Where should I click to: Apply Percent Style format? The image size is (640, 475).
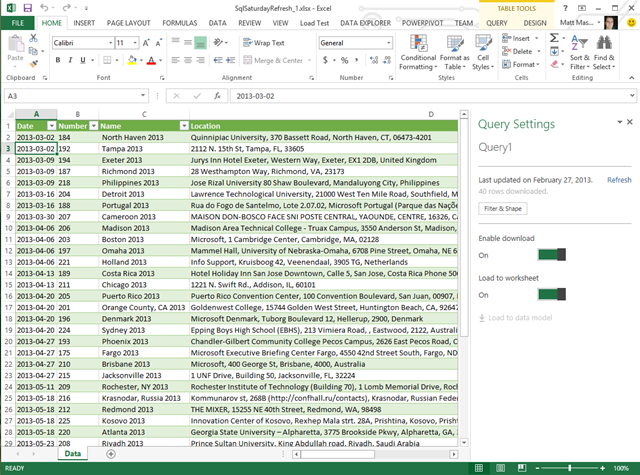(344, 60)
